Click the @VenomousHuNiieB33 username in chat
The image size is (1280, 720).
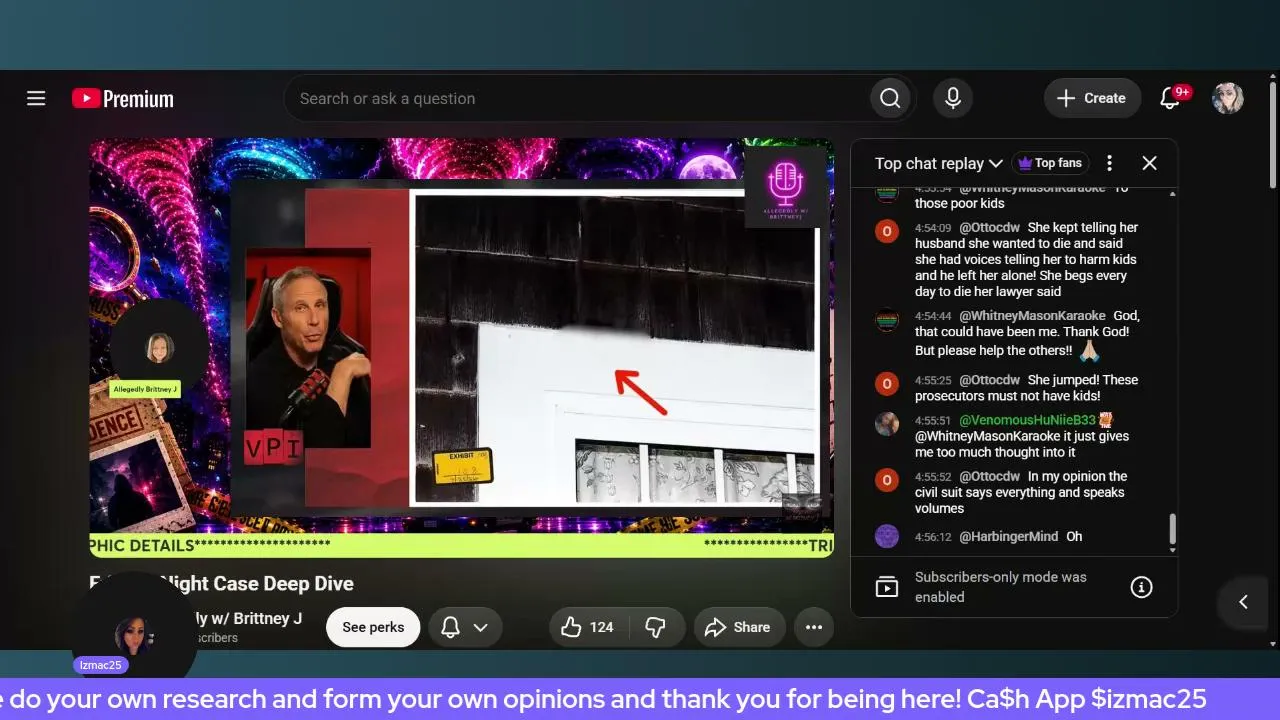(1027, 420)
